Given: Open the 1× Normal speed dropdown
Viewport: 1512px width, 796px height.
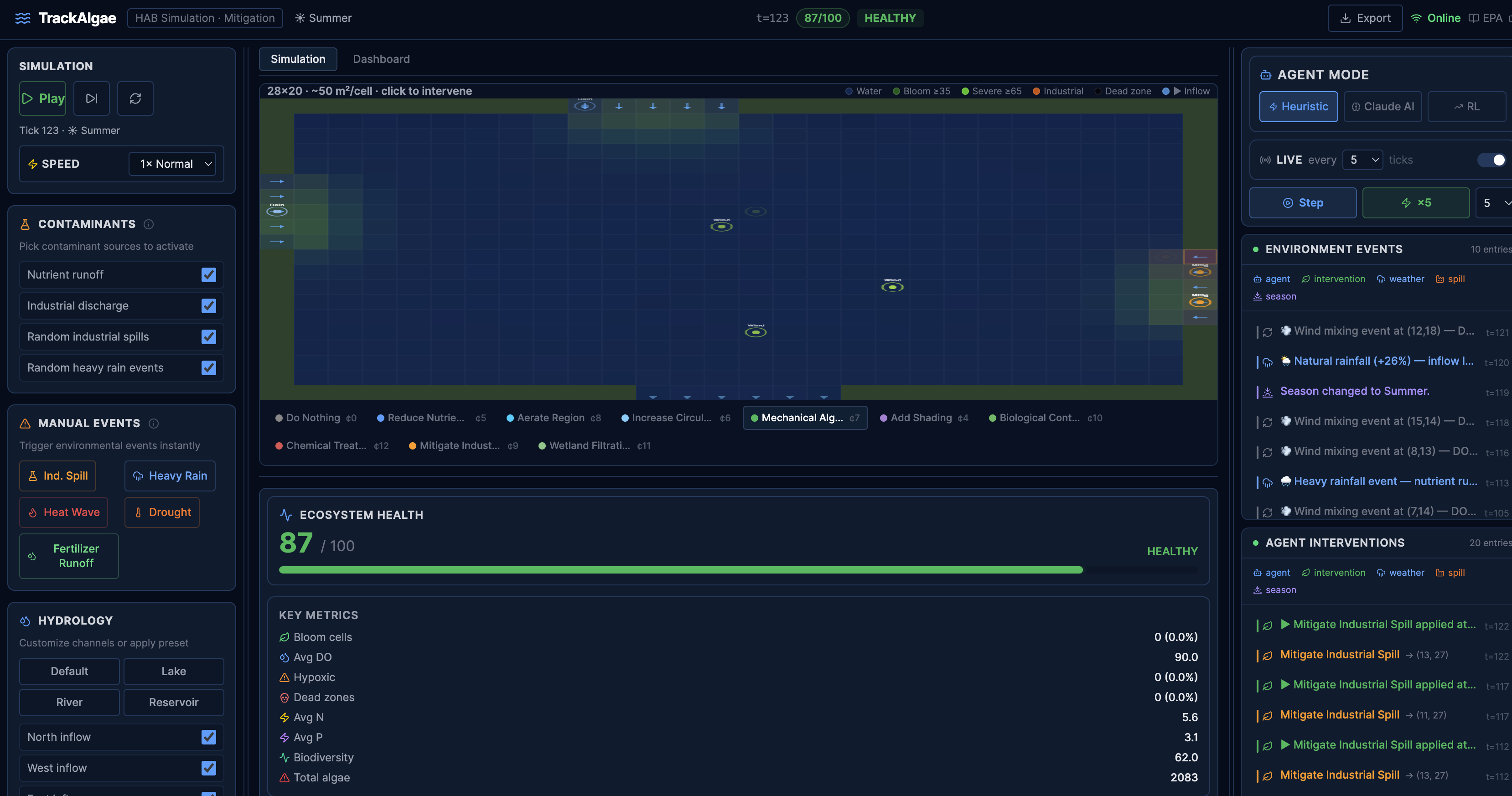Looking at the screenshot, I should coord(172,164).
